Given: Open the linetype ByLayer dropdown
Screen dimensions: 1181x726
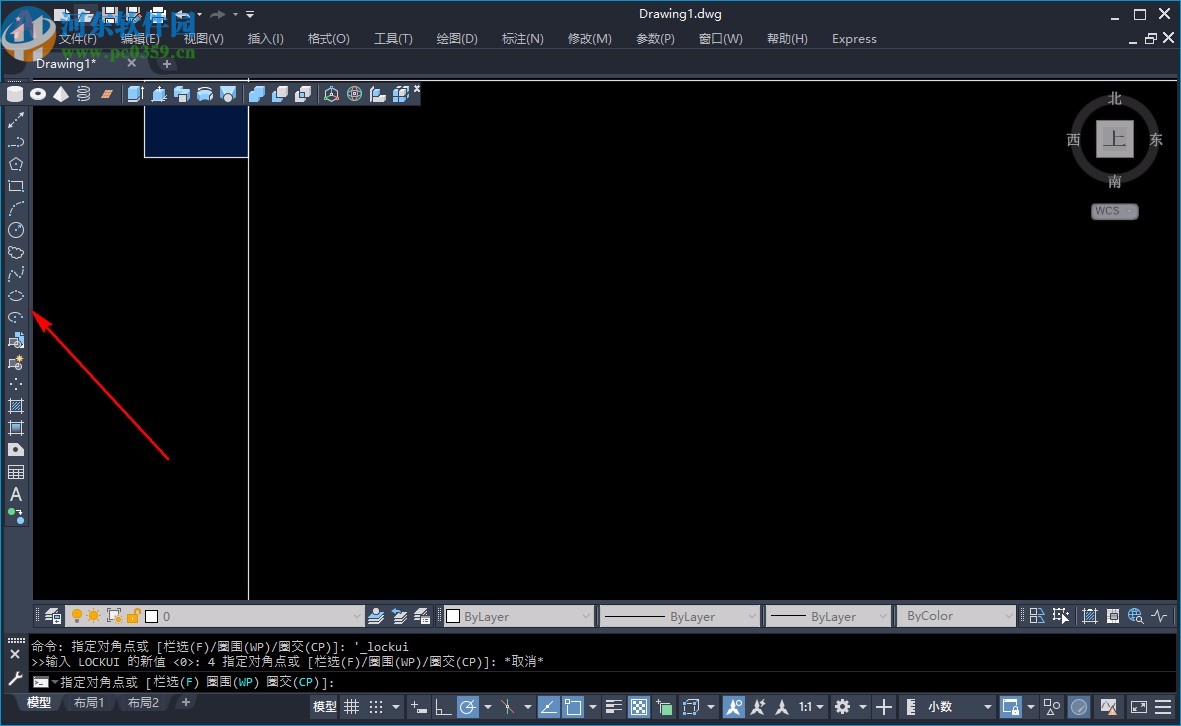Looking at the screenshot, I should 753,616.
